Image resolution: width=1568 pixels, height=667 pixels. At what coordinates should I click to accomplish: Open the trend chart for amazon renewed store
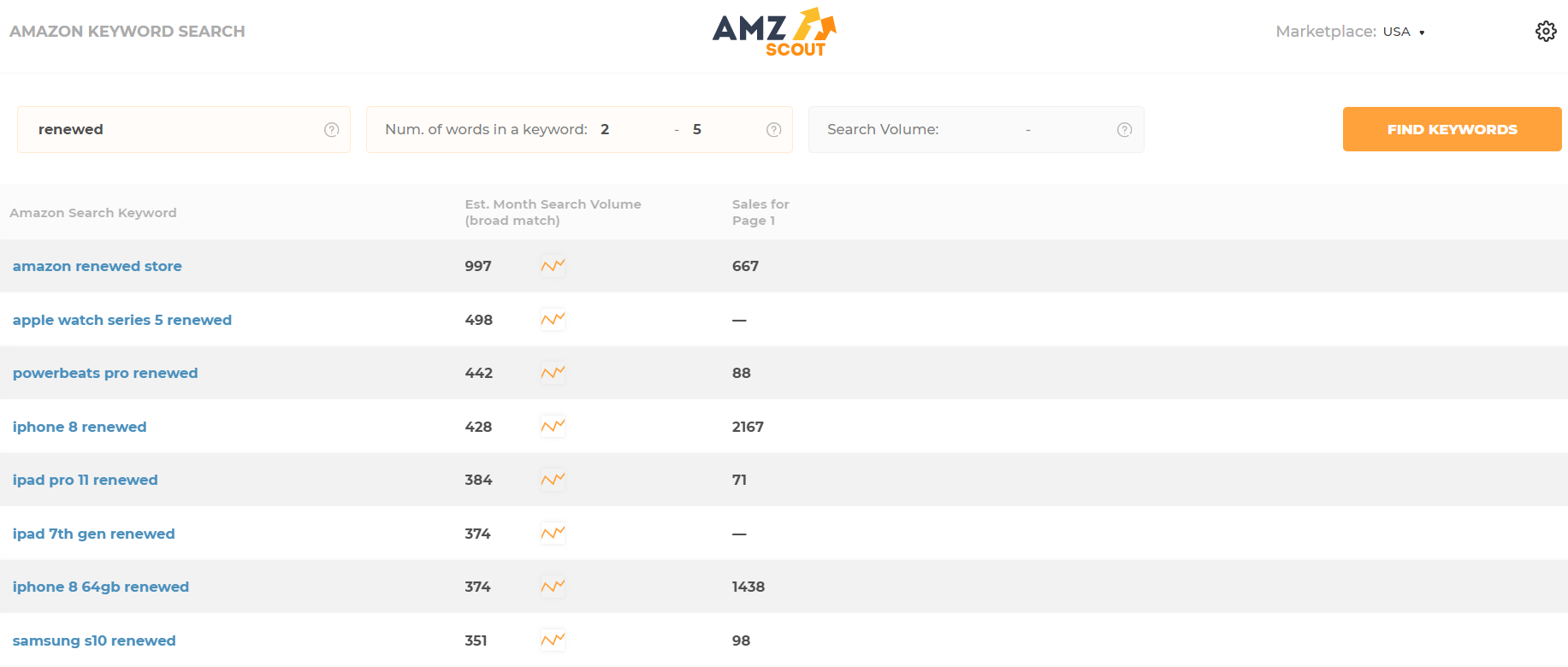(552, 266)
